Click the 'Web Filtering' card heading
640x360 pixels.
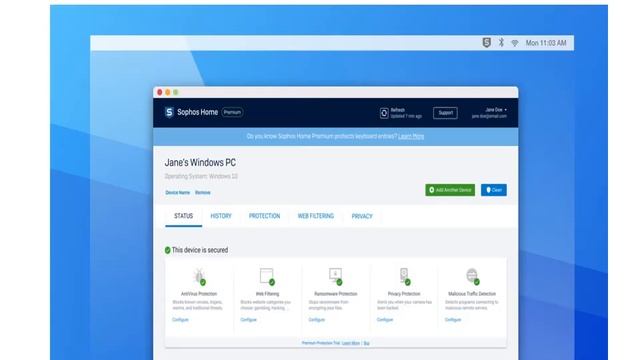click(267, 294)
